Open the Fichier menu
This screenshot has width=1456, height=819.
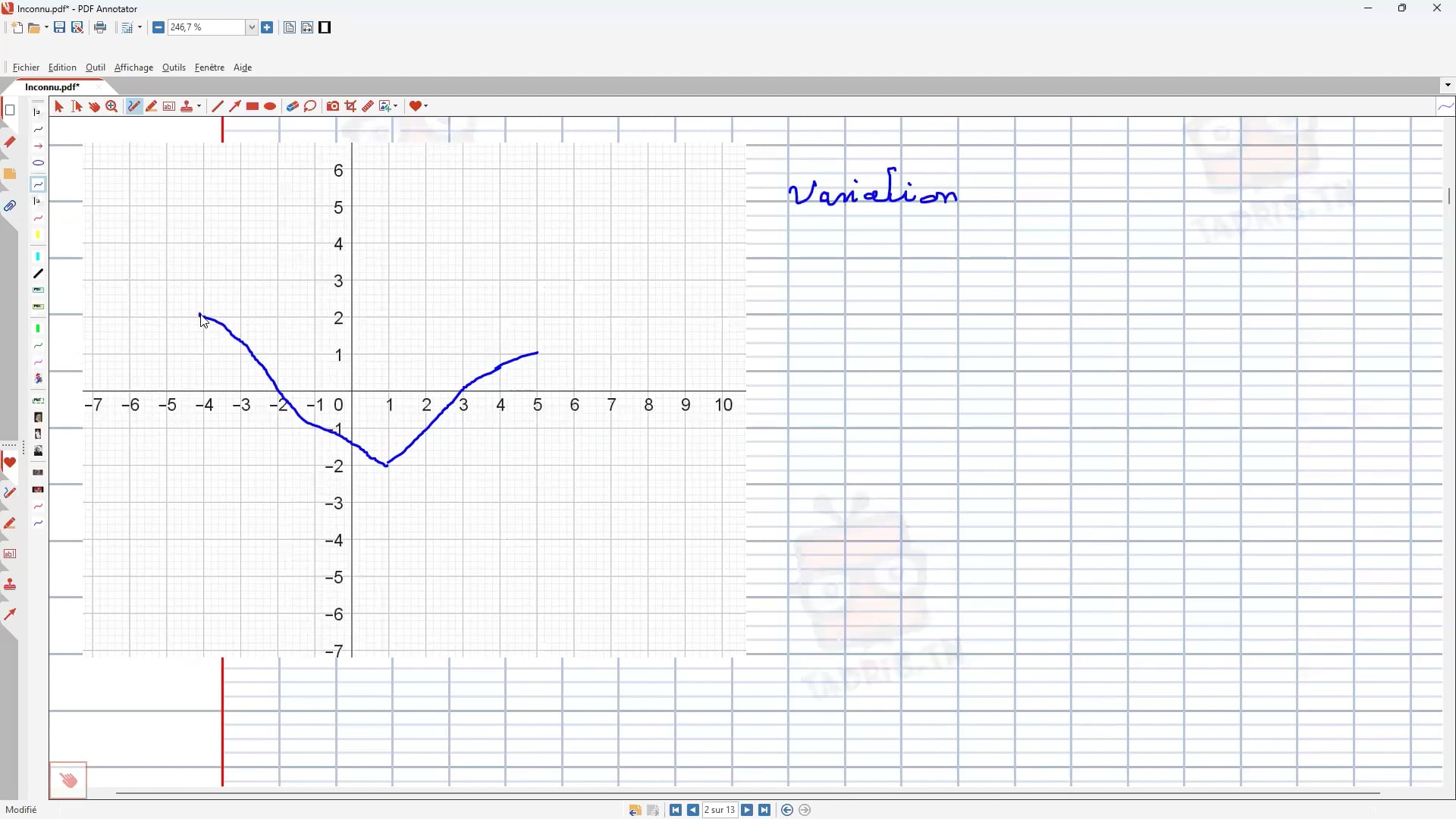26,67
